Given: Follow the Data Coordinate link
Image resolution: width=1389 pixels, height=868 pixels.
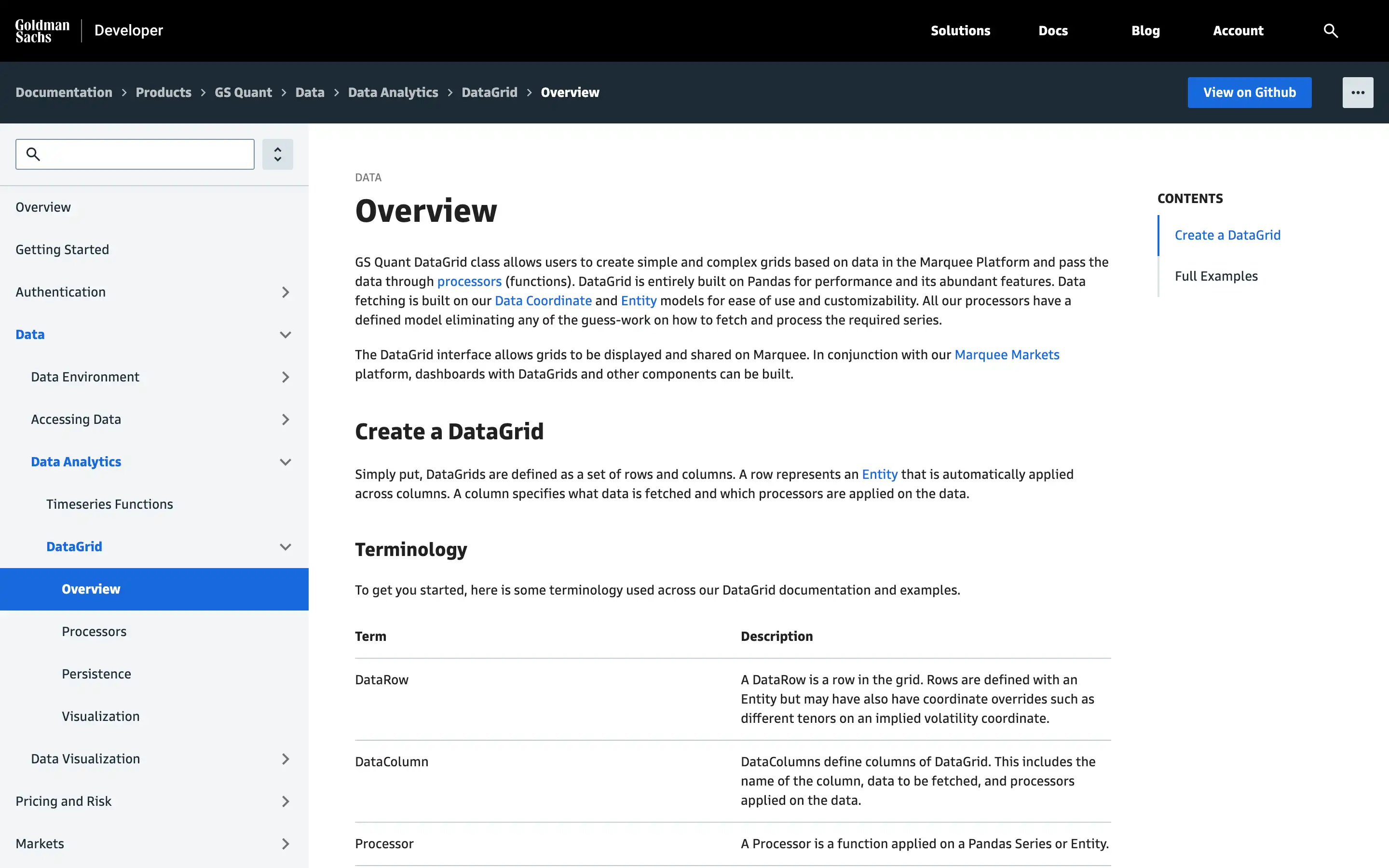Looking at the screenshot, I should coord(543,301).
